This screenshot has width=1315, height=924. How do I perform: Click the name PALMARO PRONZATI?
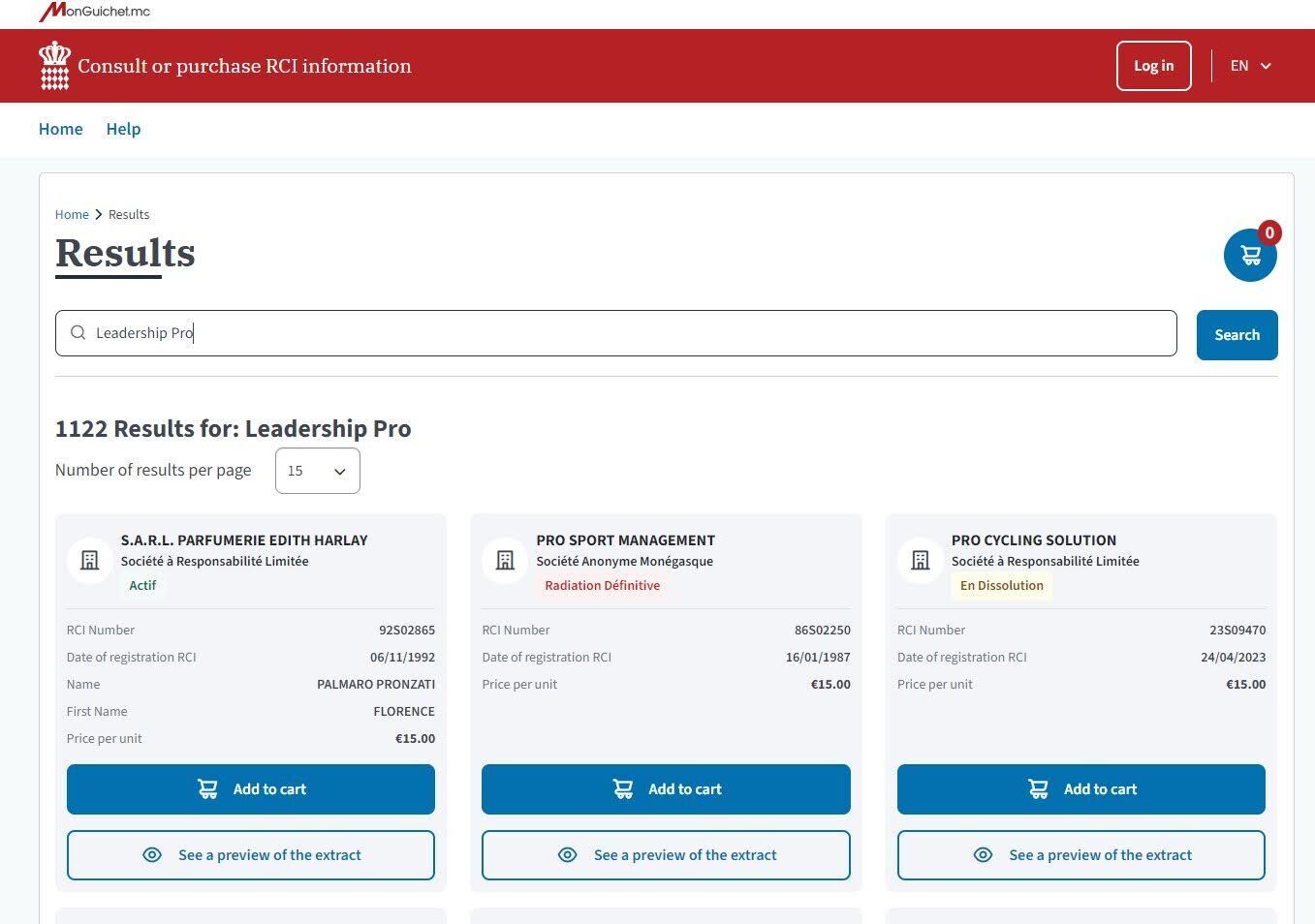coord(376,685)
